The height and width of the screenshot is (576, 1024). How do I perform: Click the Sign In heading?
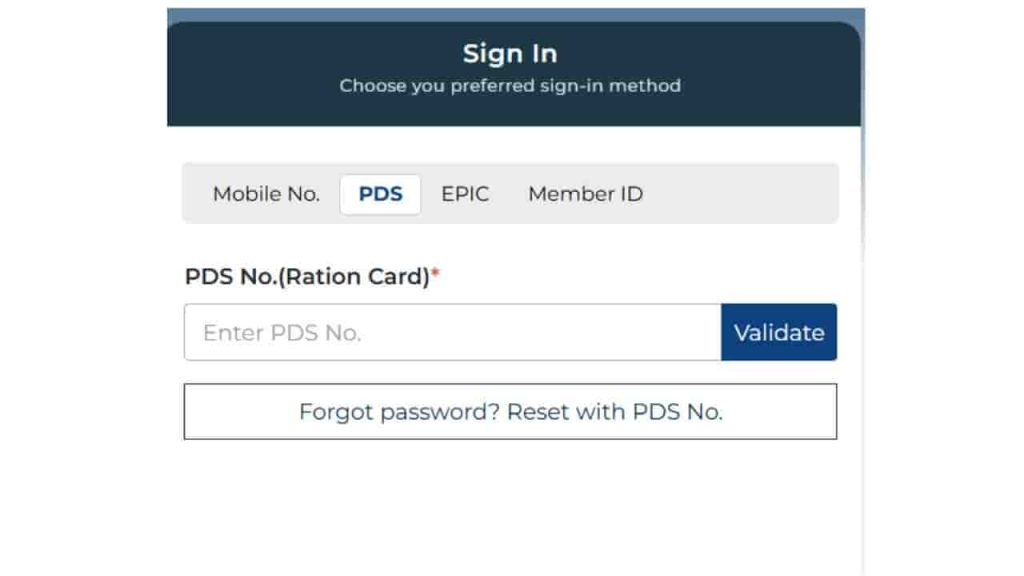coord(510,54)
